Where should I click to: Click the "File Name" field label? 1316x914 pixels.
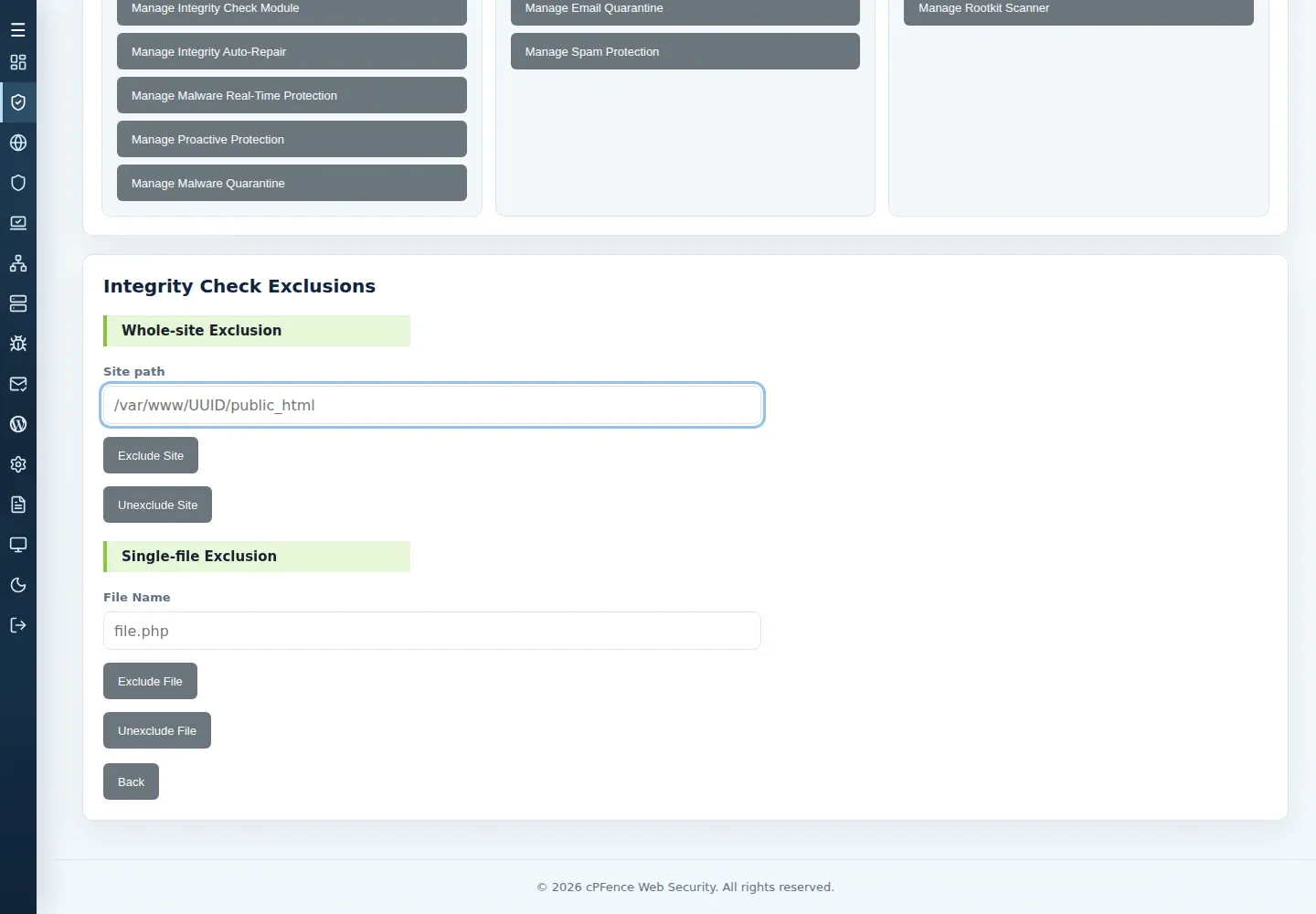point(137,597)
